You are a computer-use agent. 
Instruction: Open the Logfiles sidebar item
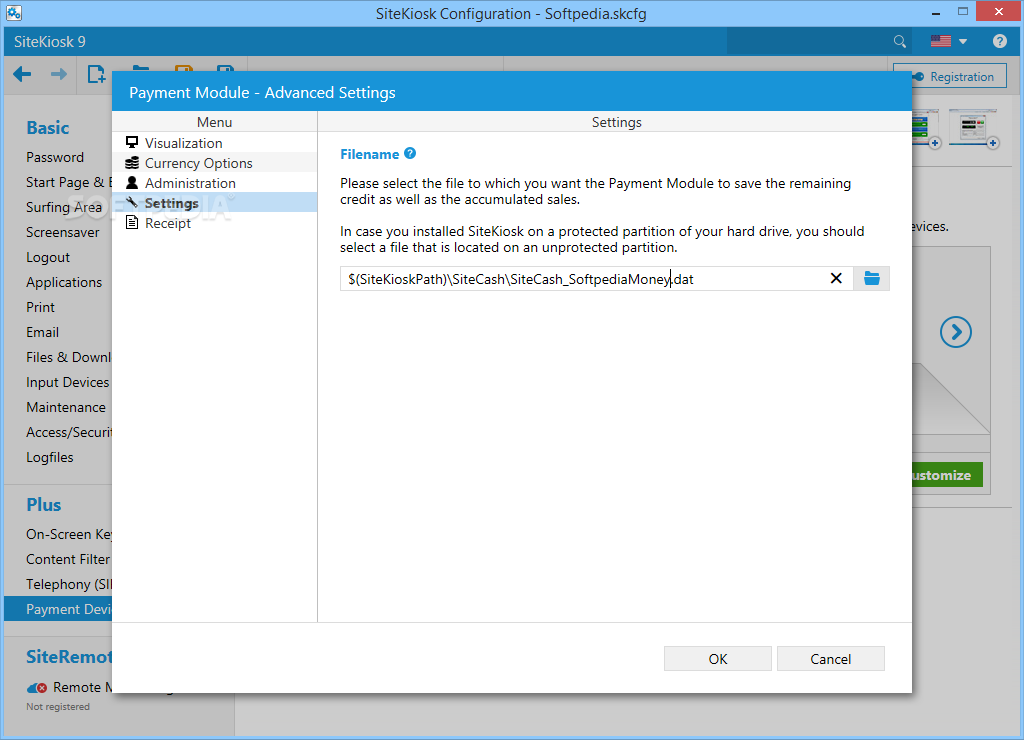tap(50, 457)
